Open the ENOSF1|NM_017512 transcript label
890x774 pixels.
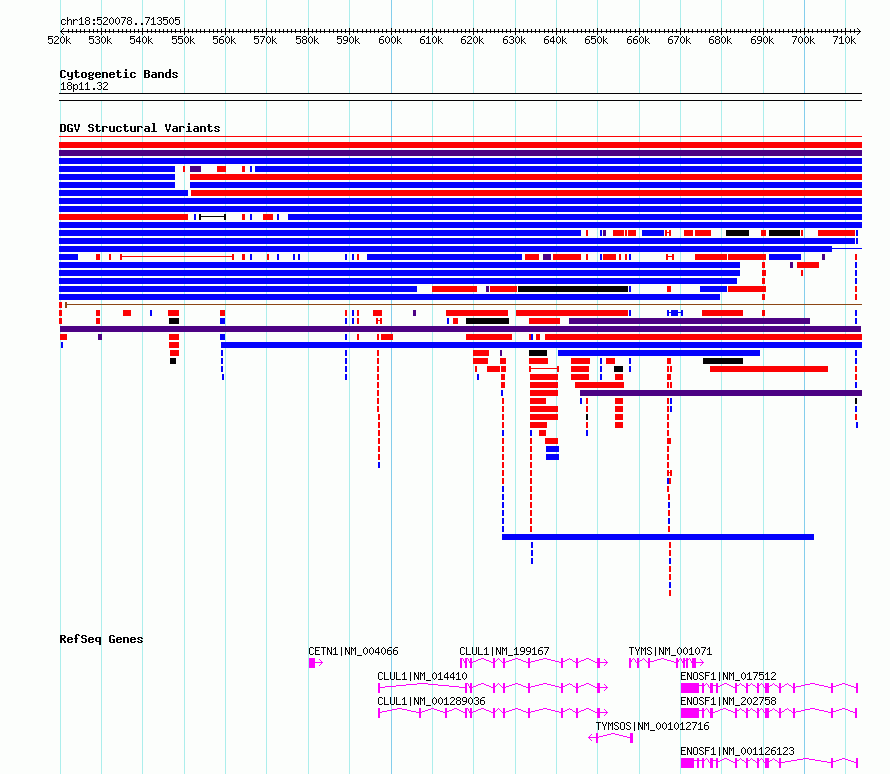728,676
